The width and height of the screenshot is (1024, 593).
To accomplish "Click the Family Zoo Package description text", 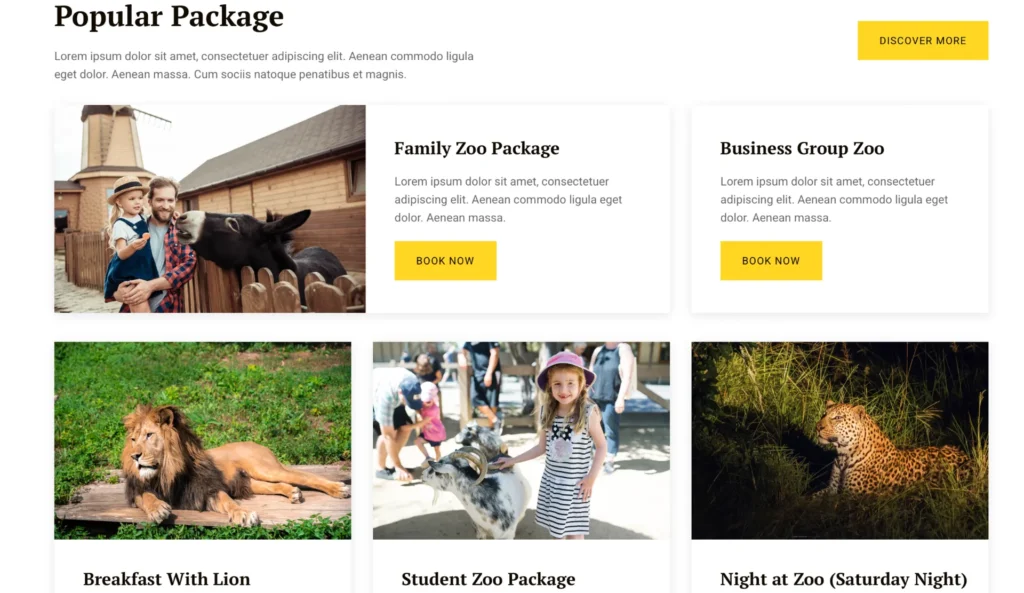I will pyautogui.click(x=507, y=199).
